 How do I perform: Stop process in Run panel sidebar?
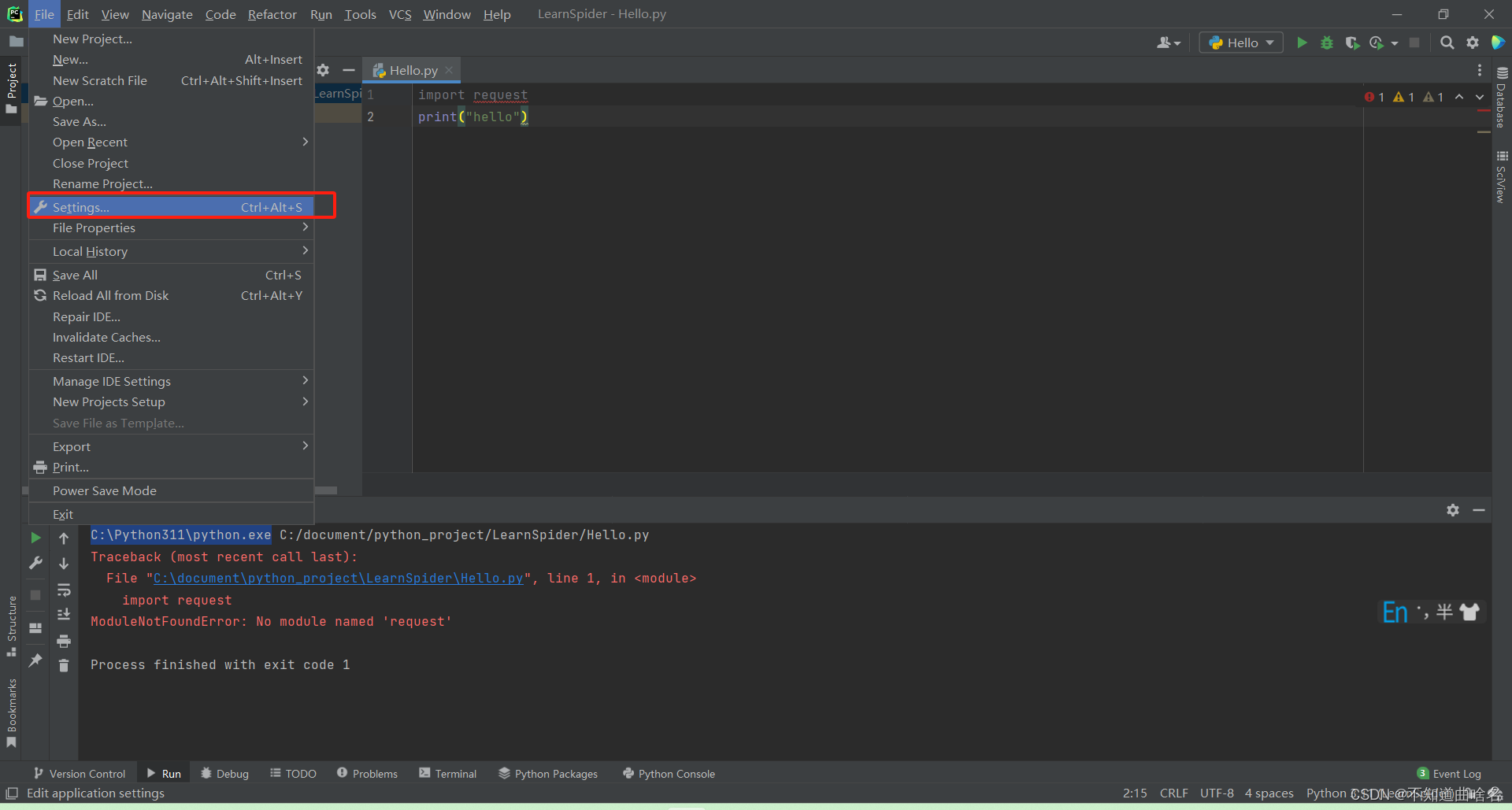tap(35, 595)
